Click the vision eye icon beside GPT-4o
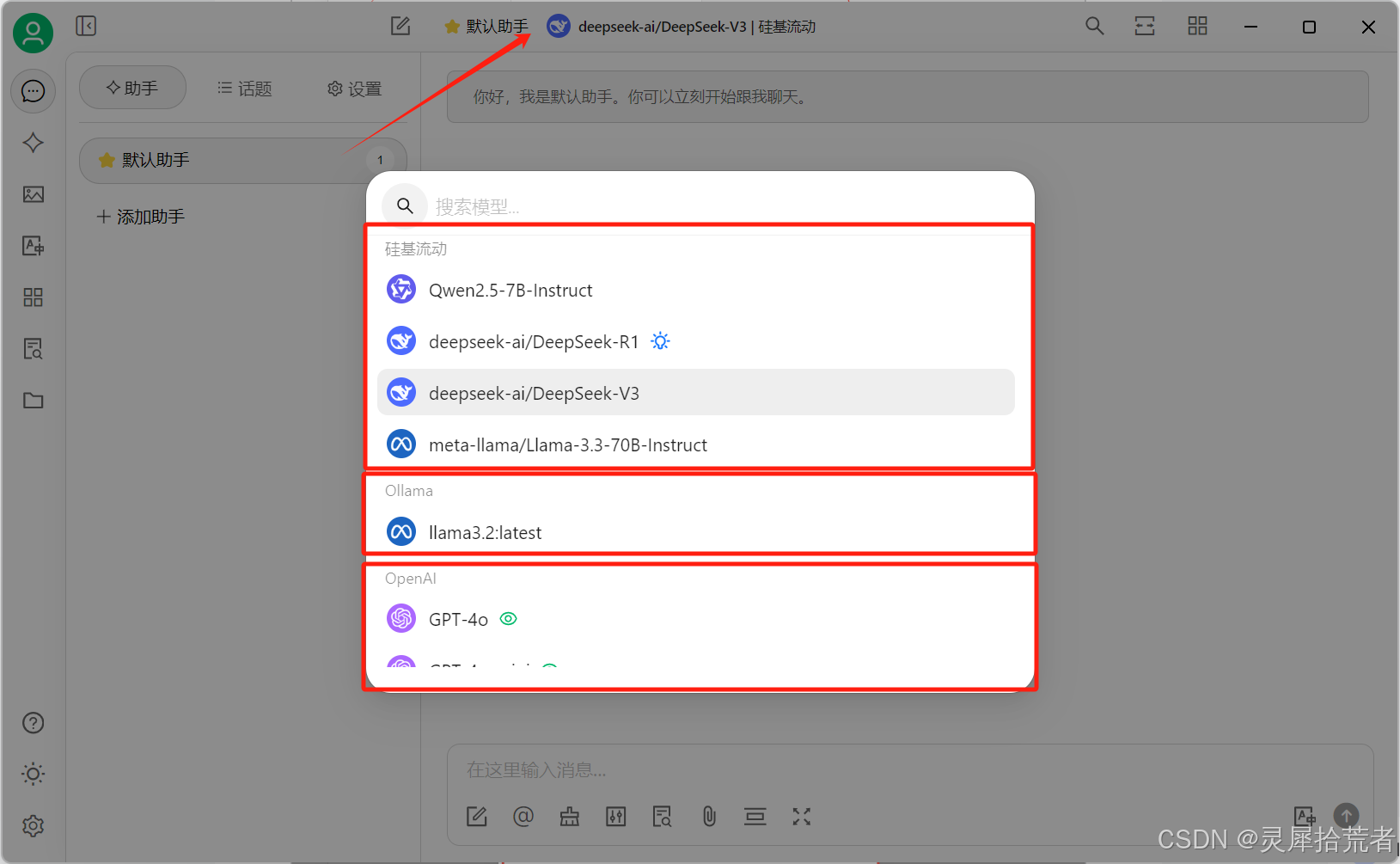The height and width of the screenshot is (864, 1400). (x=509, y=619)
